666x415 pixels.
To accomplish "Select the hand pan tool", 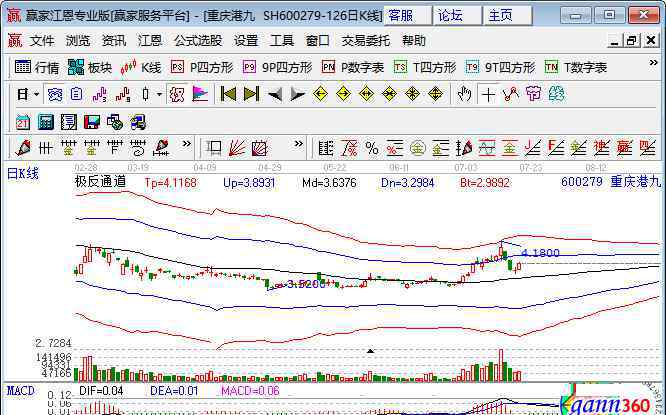I will [464, 94].
